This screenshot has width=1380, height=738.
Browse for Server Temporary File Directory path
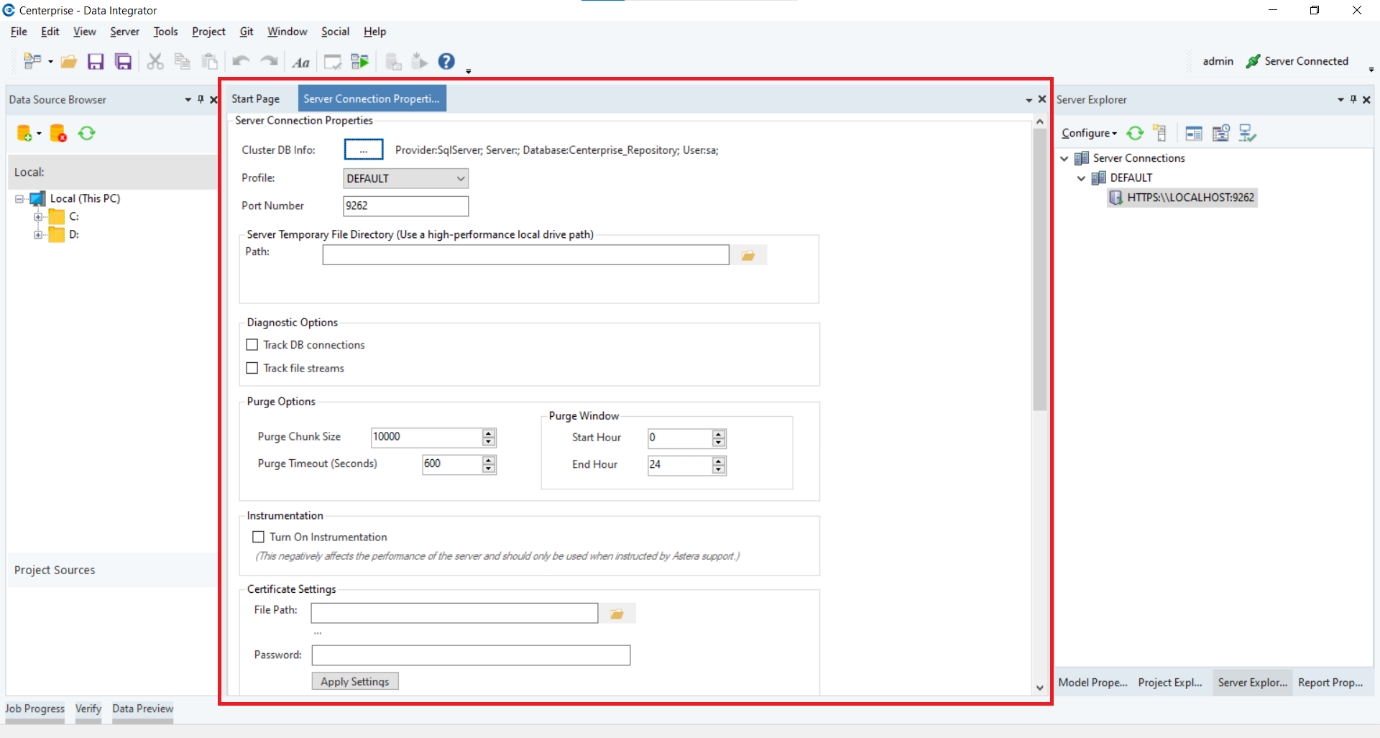pyautogui.click(x=748, y=256)
